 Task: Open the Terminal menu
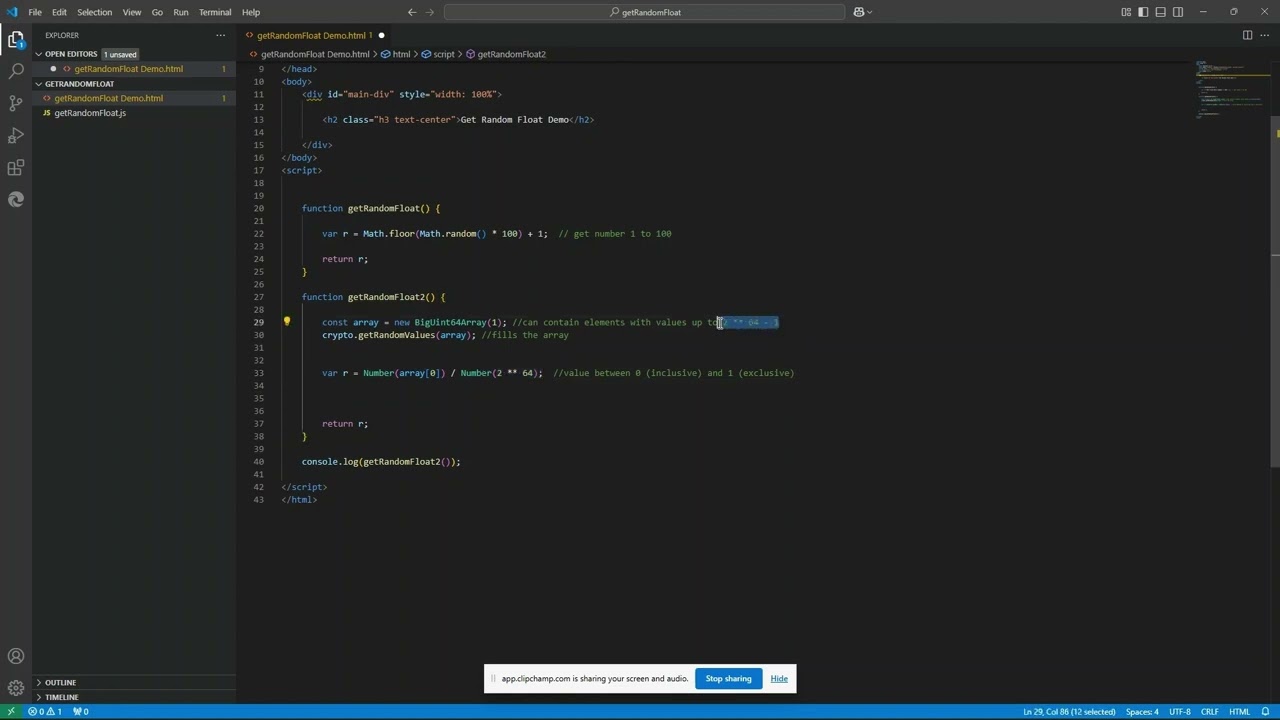215,12
